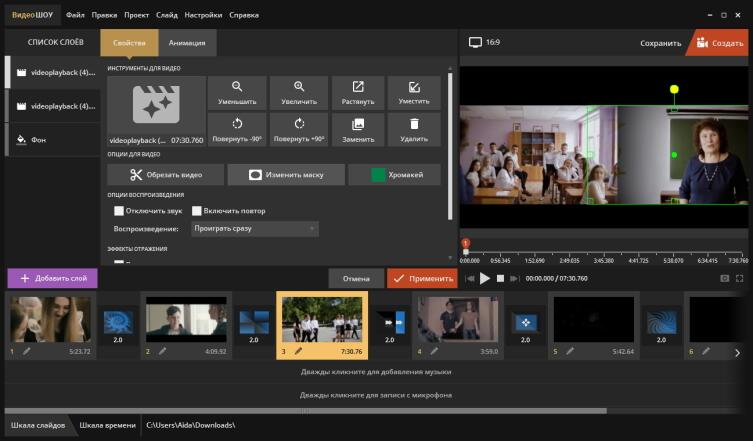
Task: Enable the Отключить звук checkbox
Action: [x=119, y=211]
